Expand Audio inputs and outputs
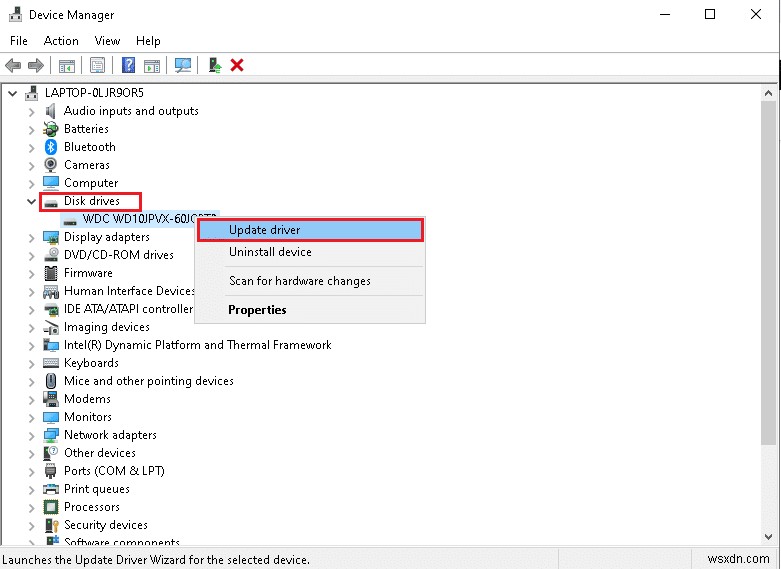Viewport: 781px width, 569px height. (31, 112)
